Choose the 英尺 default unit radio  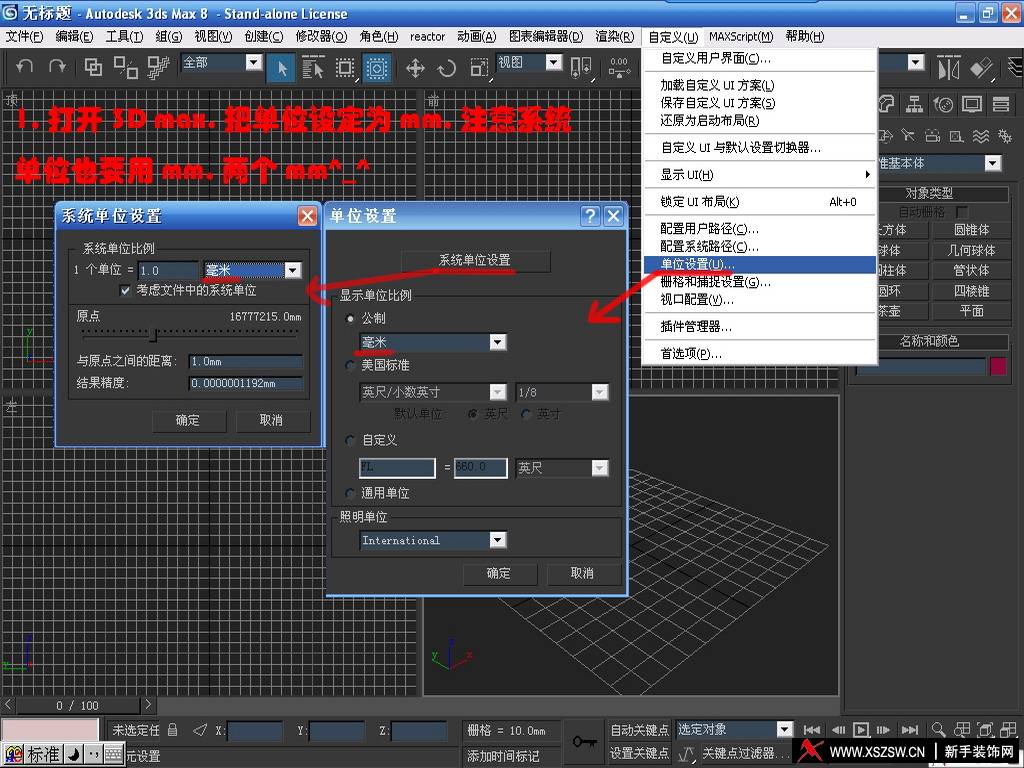tap(473, 414)
